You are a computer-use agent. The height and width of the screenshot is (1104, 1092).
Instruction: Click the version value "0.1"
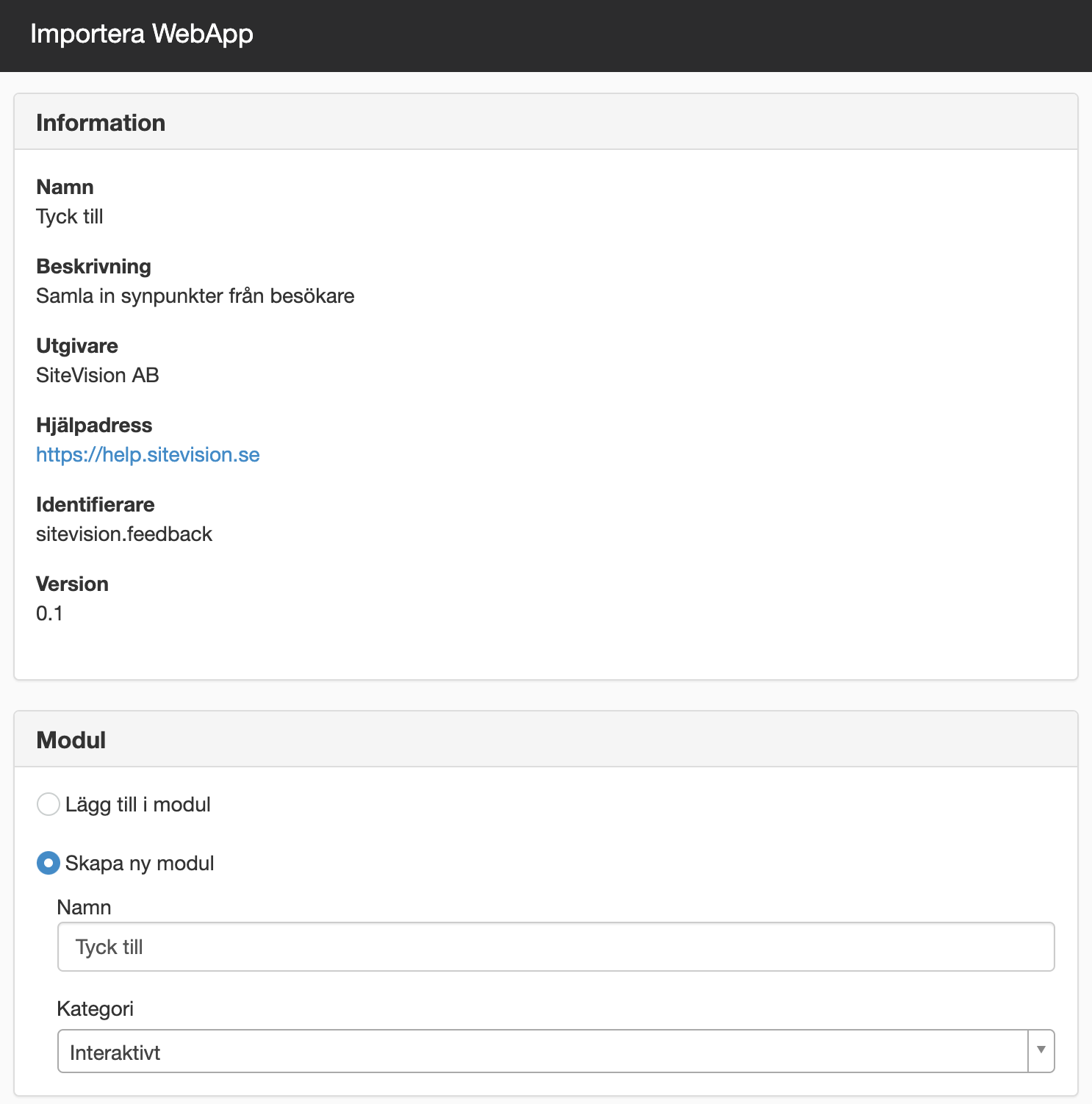click(49, 614)
